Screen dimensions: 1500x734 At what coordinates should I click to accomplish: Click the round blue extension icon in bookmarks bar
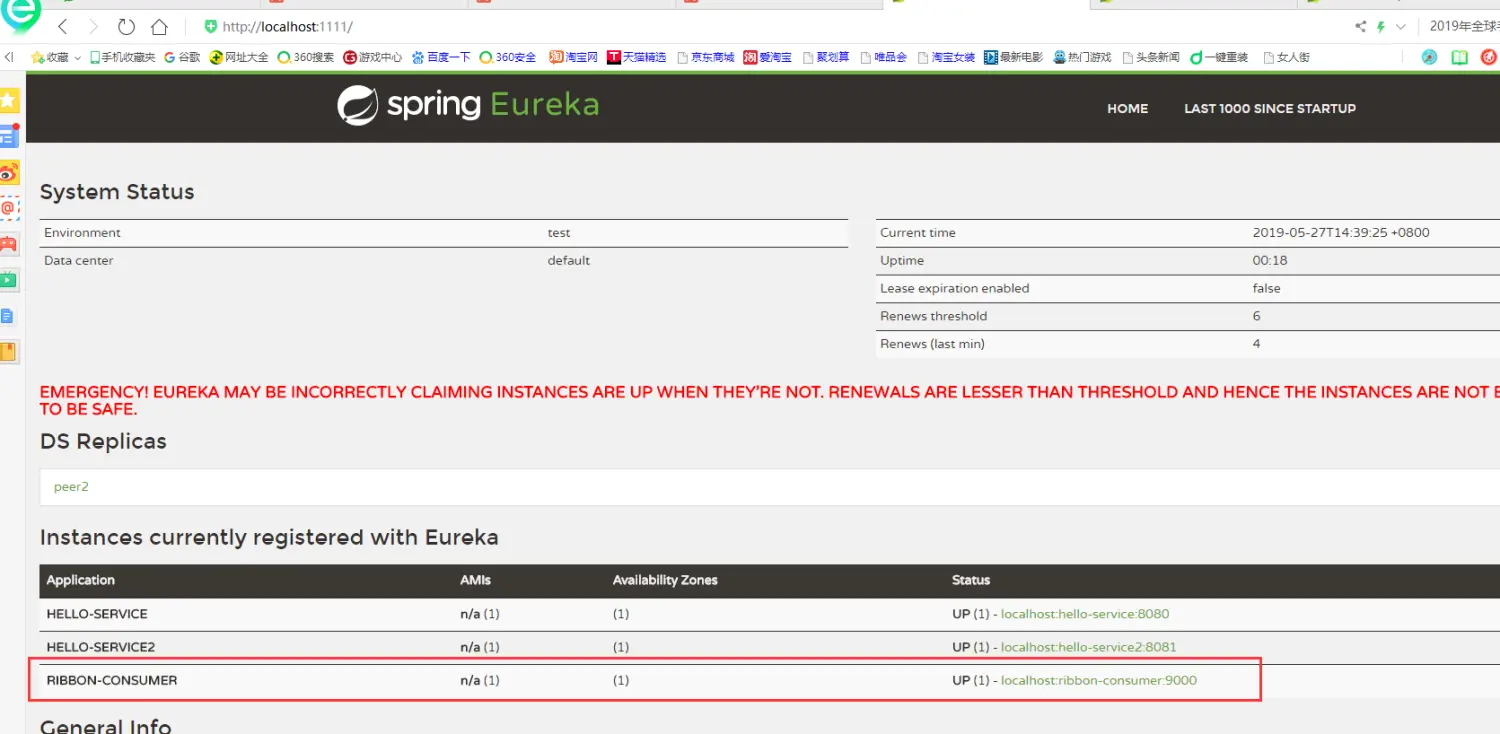pyautogui.click(x=1430, y=57)
